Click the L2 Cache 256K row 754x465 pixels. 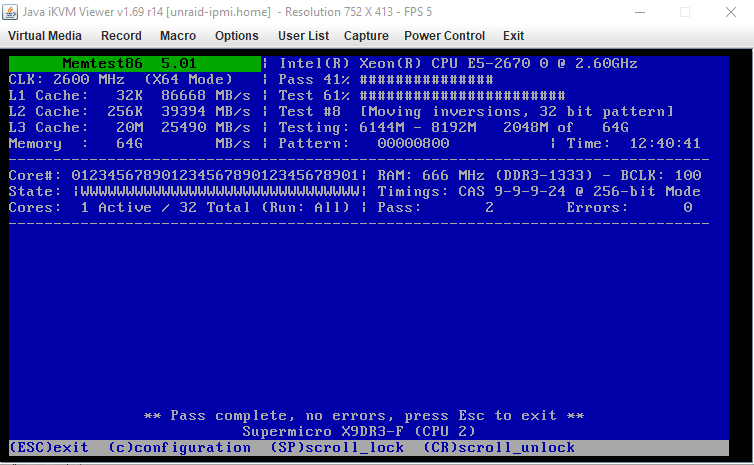(130, 112)
